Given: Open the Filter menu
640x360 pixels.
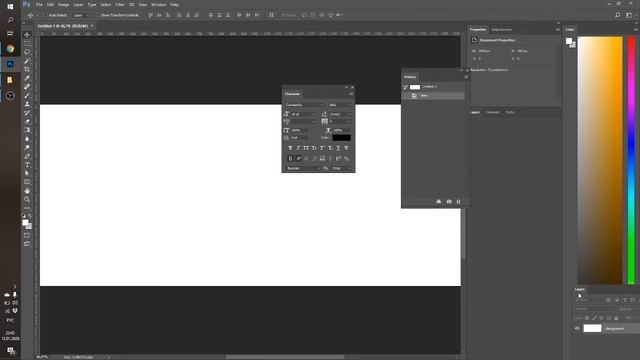Looking at the screenshot, I should coord(120,4).
